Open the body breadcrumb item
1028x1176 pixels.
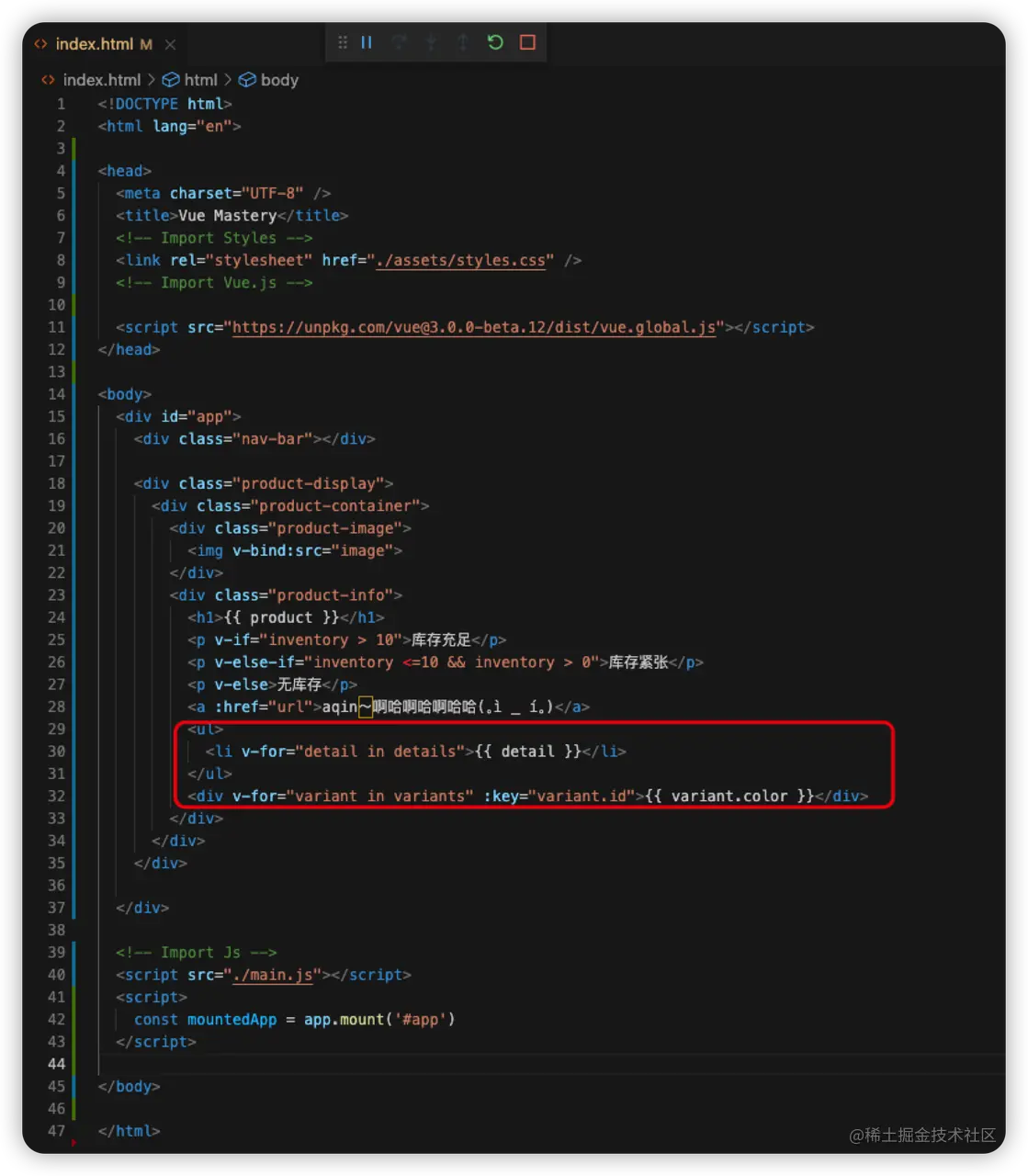click(x=279, y=80)
